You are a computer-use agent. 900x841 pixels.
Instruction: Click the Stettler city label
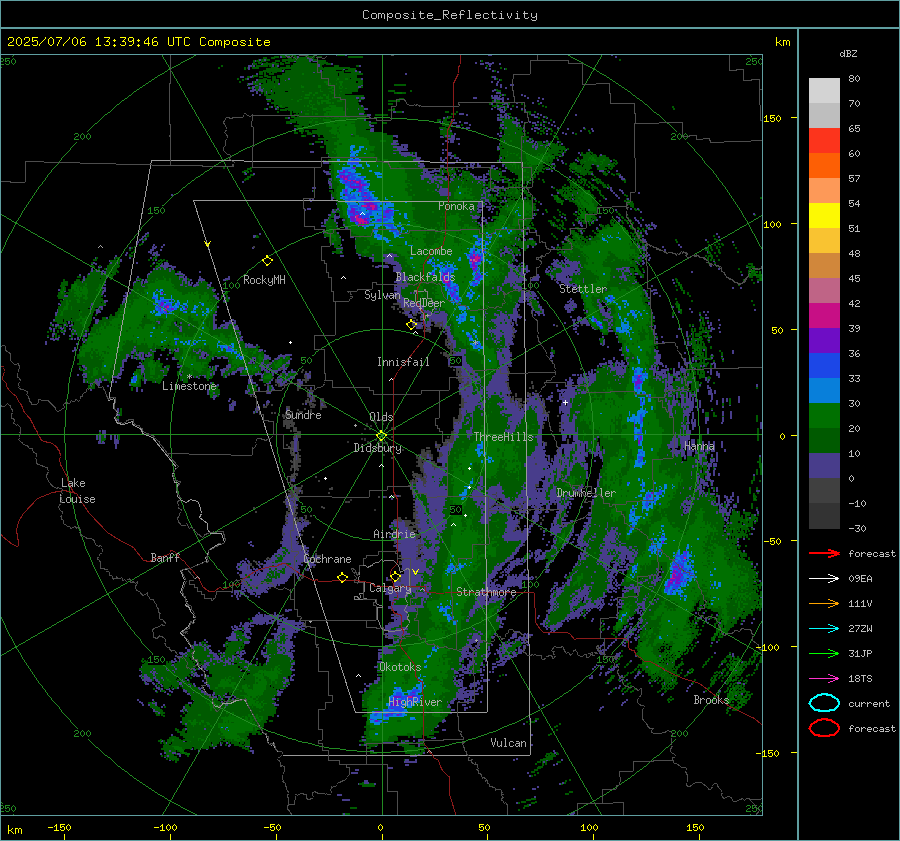pyautogui.click(x=583, y=289)
